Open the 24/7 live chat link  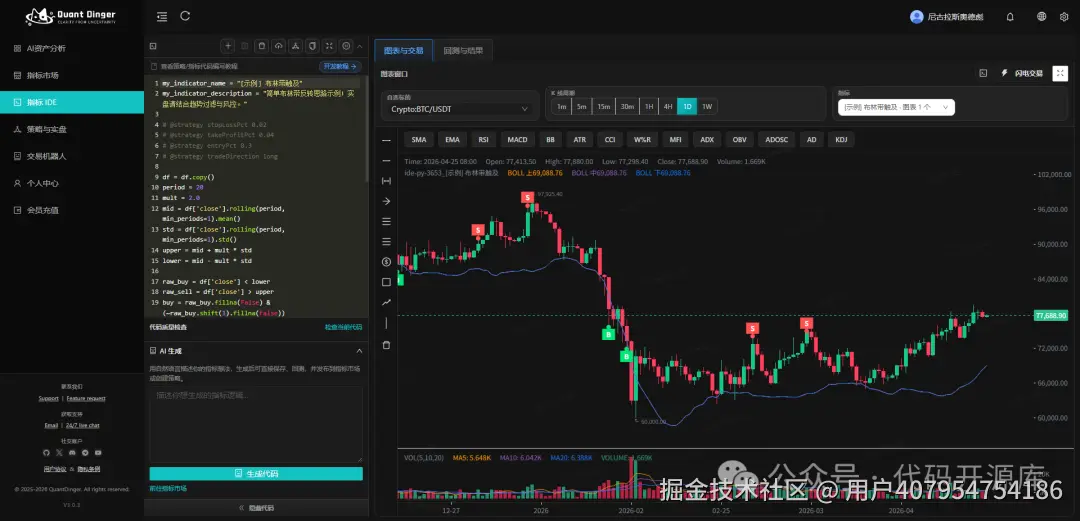(83, 425)
